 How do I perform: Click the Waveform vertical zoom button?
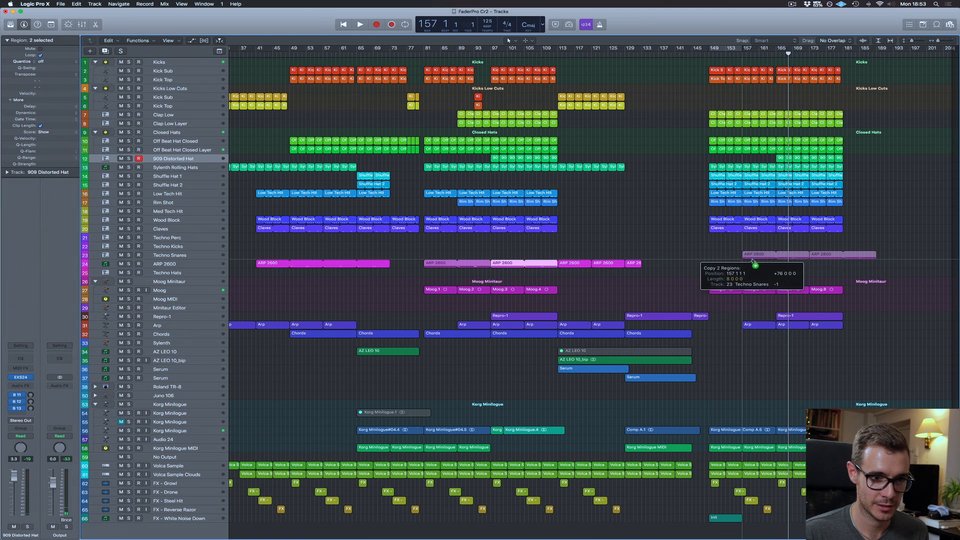click(x=863, y=40)
